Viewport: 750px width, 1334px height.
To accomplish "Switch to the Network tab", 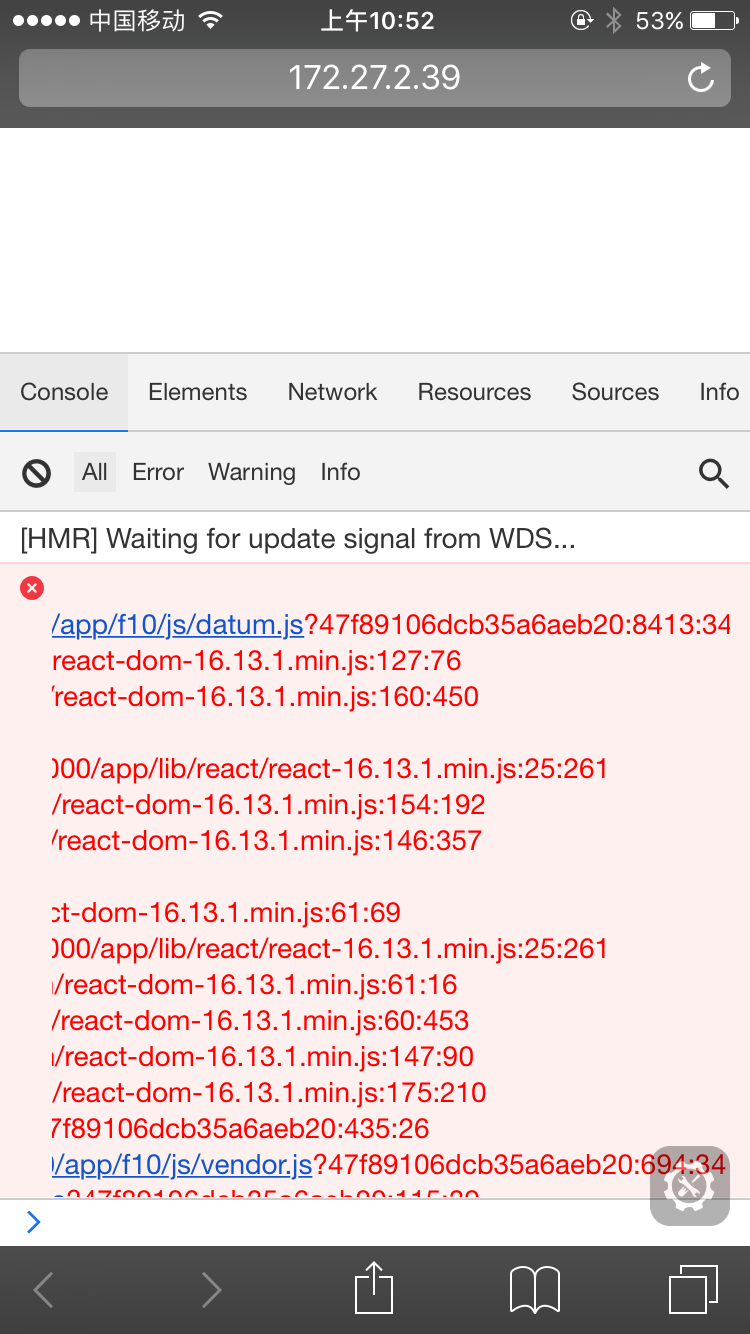I will coord(332,392).
